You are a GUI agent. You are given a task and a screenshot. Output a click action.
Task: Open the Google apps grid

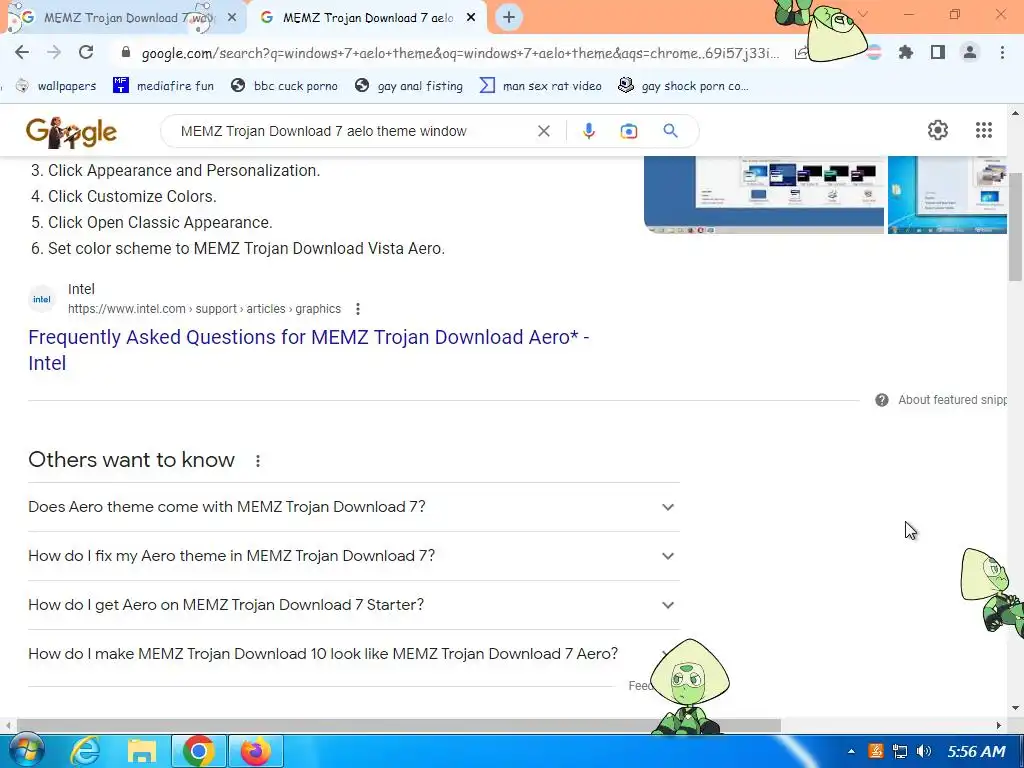(984, 130)
